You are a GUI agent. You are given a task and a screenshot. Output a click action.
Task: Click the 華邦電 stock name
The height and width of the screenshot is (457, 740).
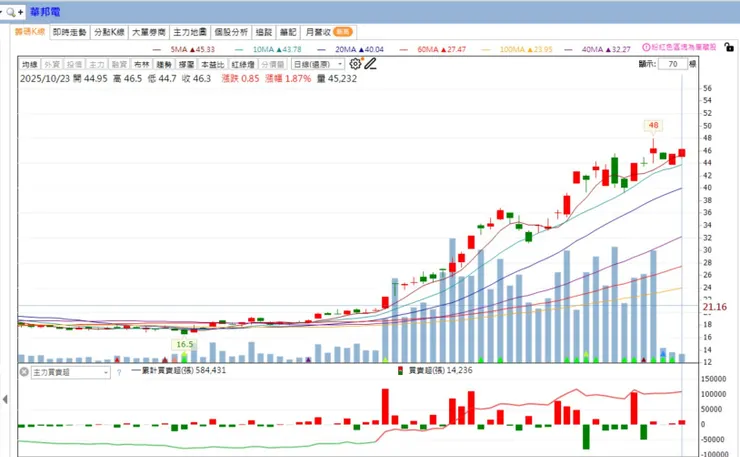coord(45,12)
